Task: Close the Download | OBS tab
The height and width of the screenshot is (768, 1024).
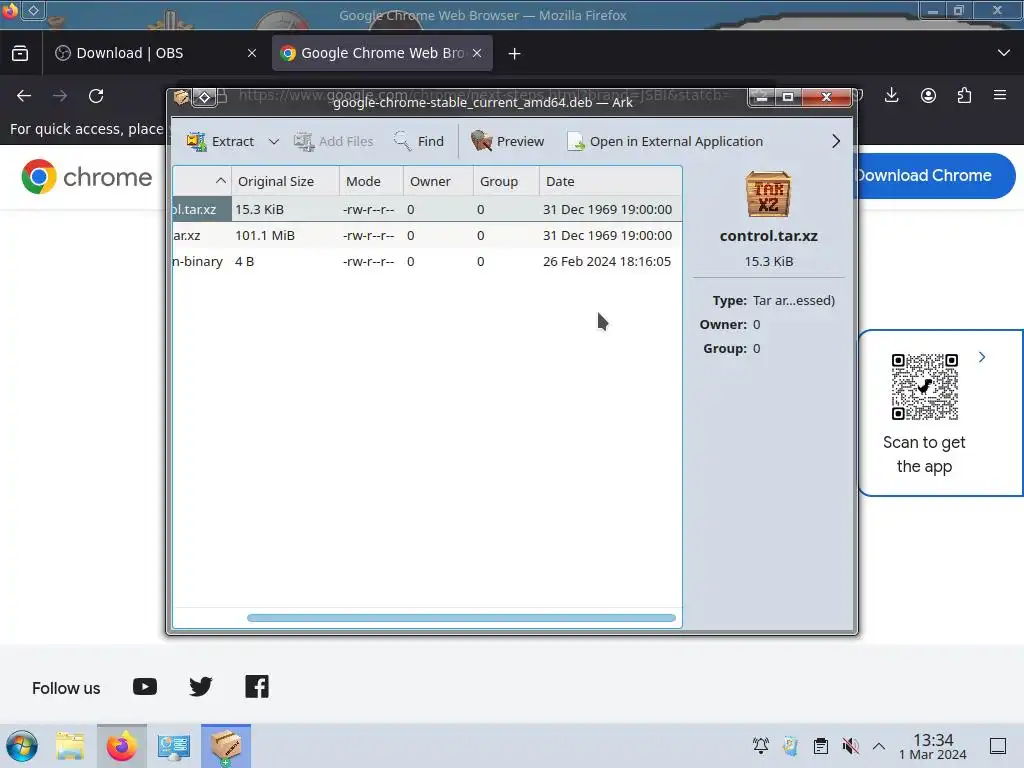Action: tap(251, 54)
